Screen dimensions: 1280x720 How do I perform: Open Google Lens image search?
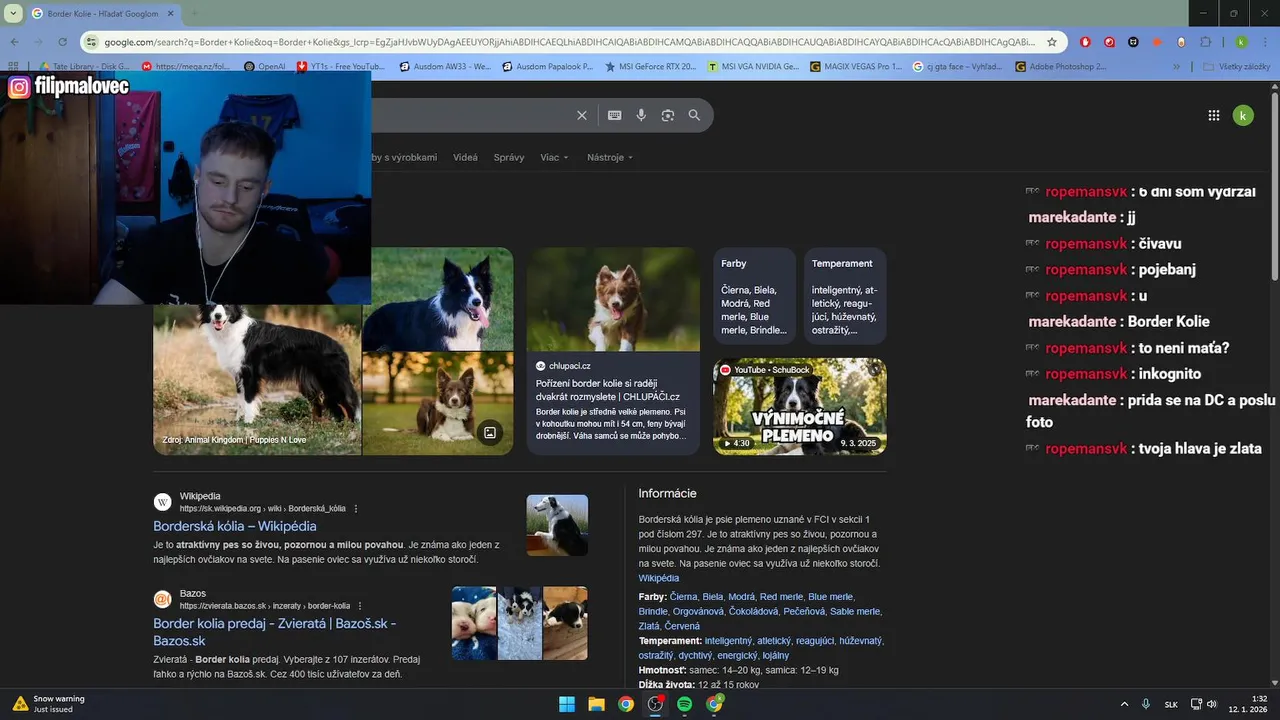[668, 115]
